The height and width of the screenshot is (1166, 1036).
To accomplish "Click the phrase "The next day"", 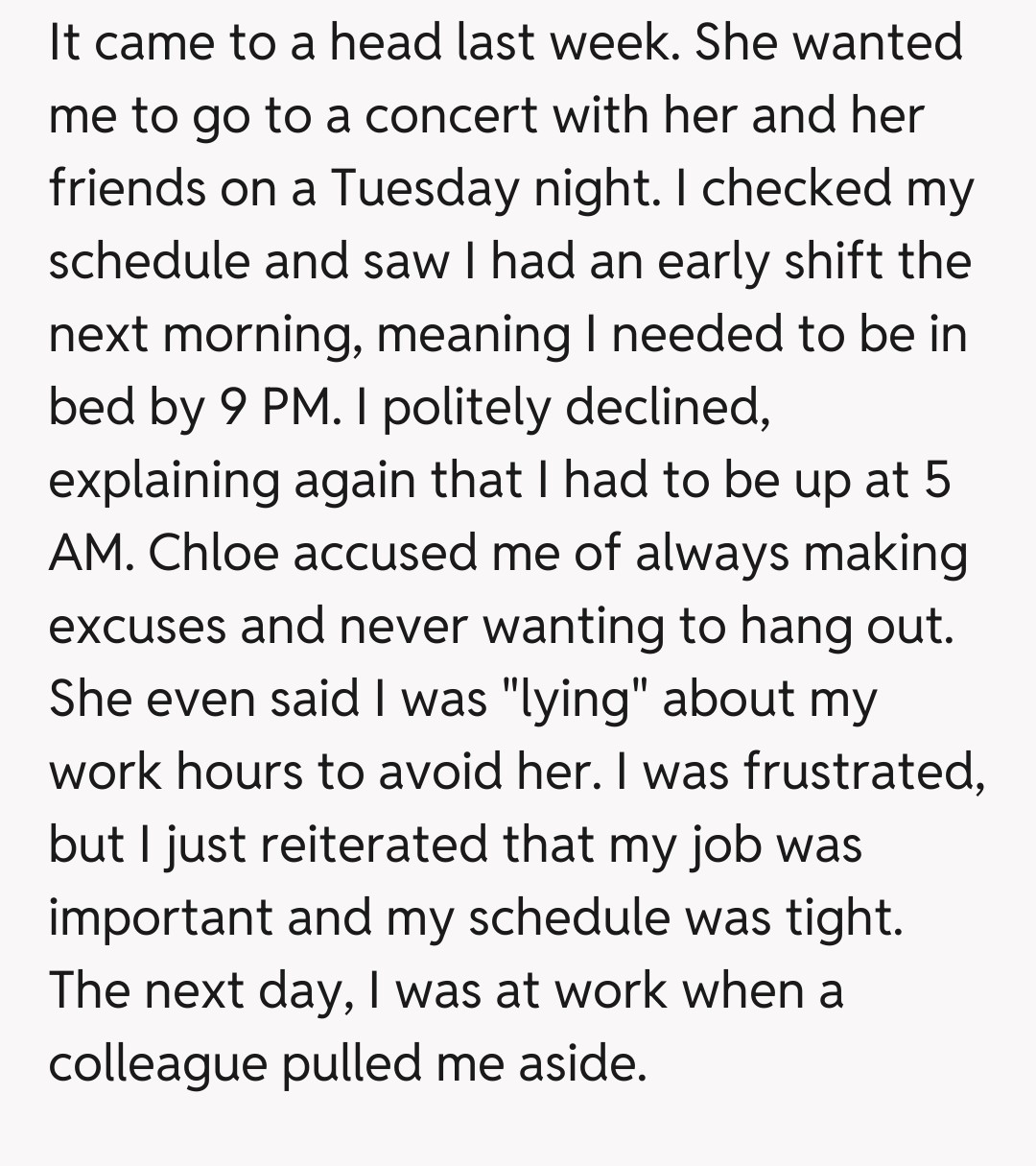I will coord(195,990).
